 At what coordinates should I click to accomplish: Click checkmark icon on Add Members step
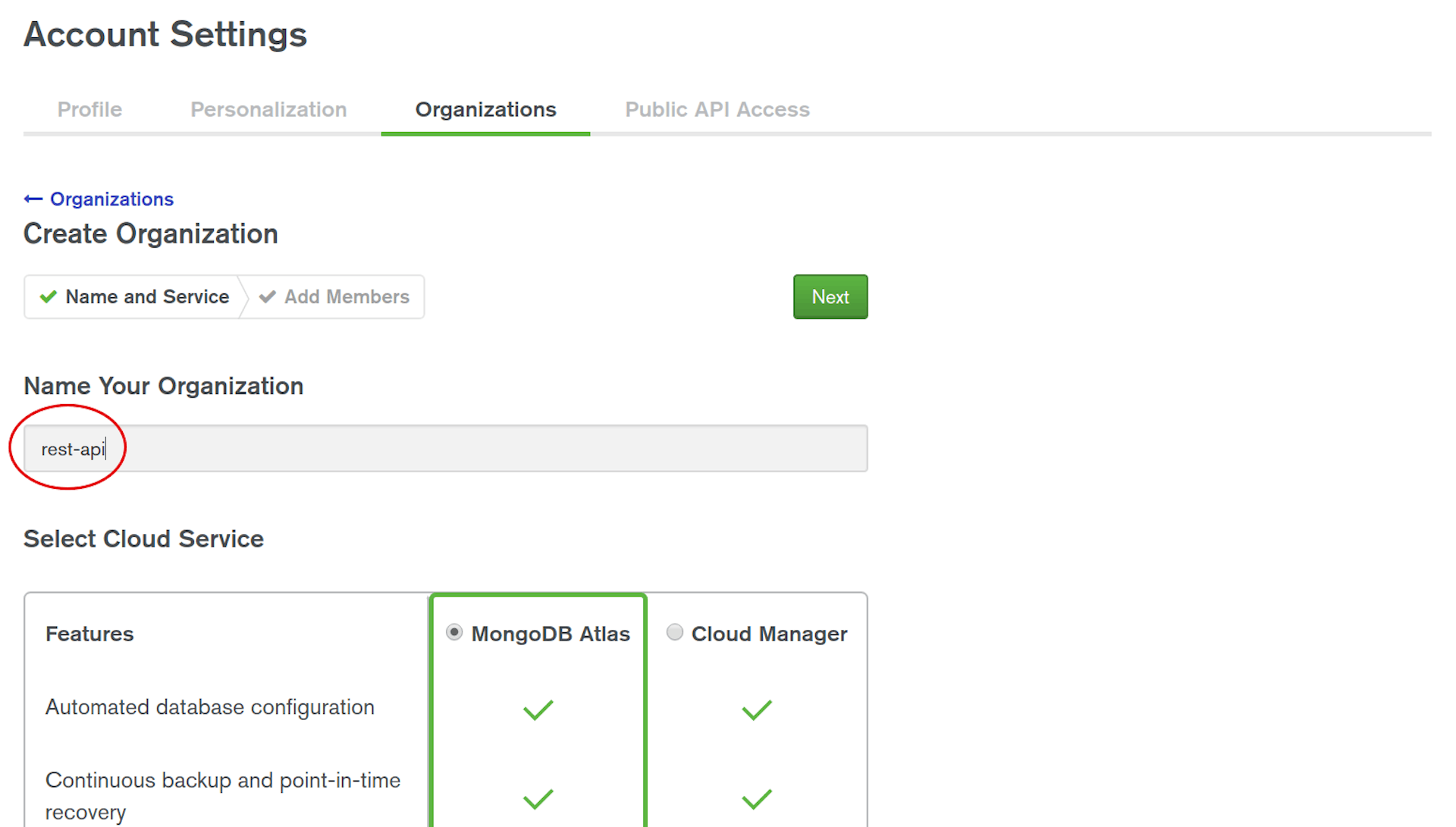tap(267, 296)
